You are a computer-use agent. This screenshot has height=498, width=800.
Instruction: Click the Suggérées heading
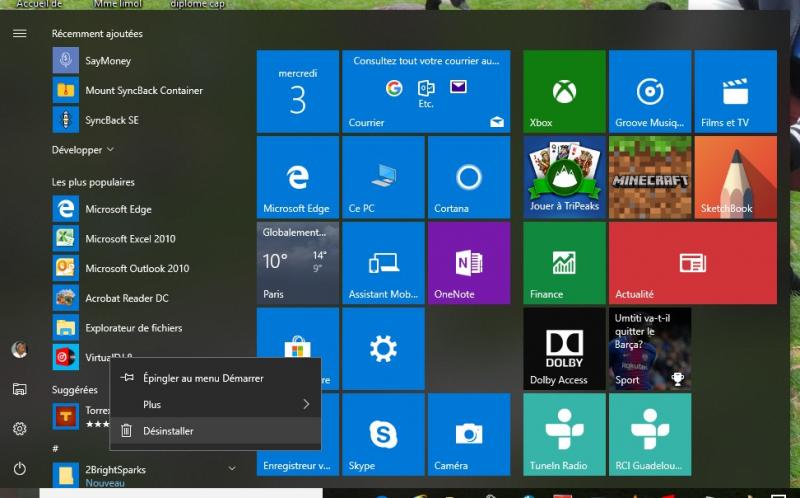click(74, 390)
